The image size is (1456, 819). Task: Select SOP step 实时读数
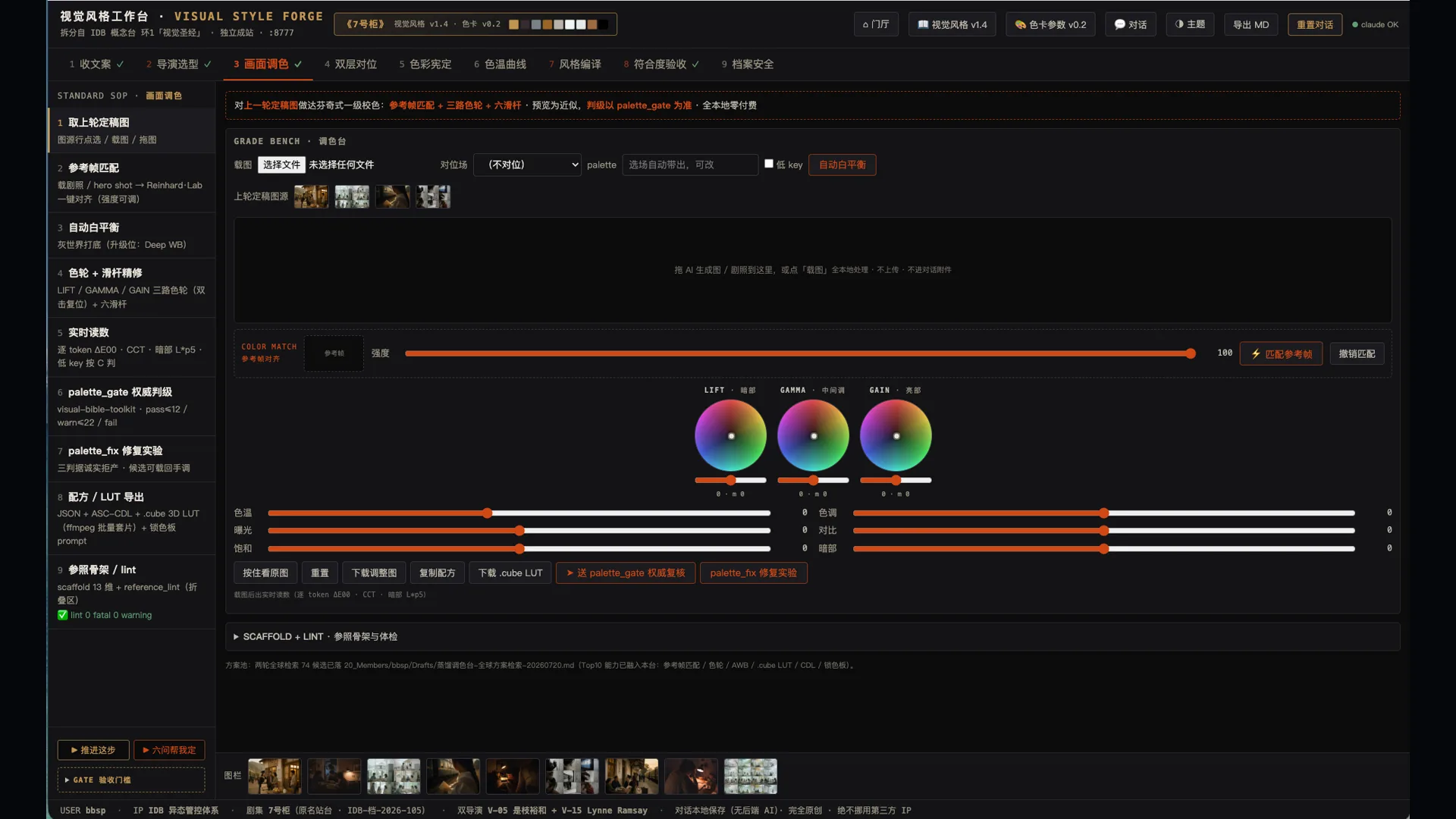132,347
